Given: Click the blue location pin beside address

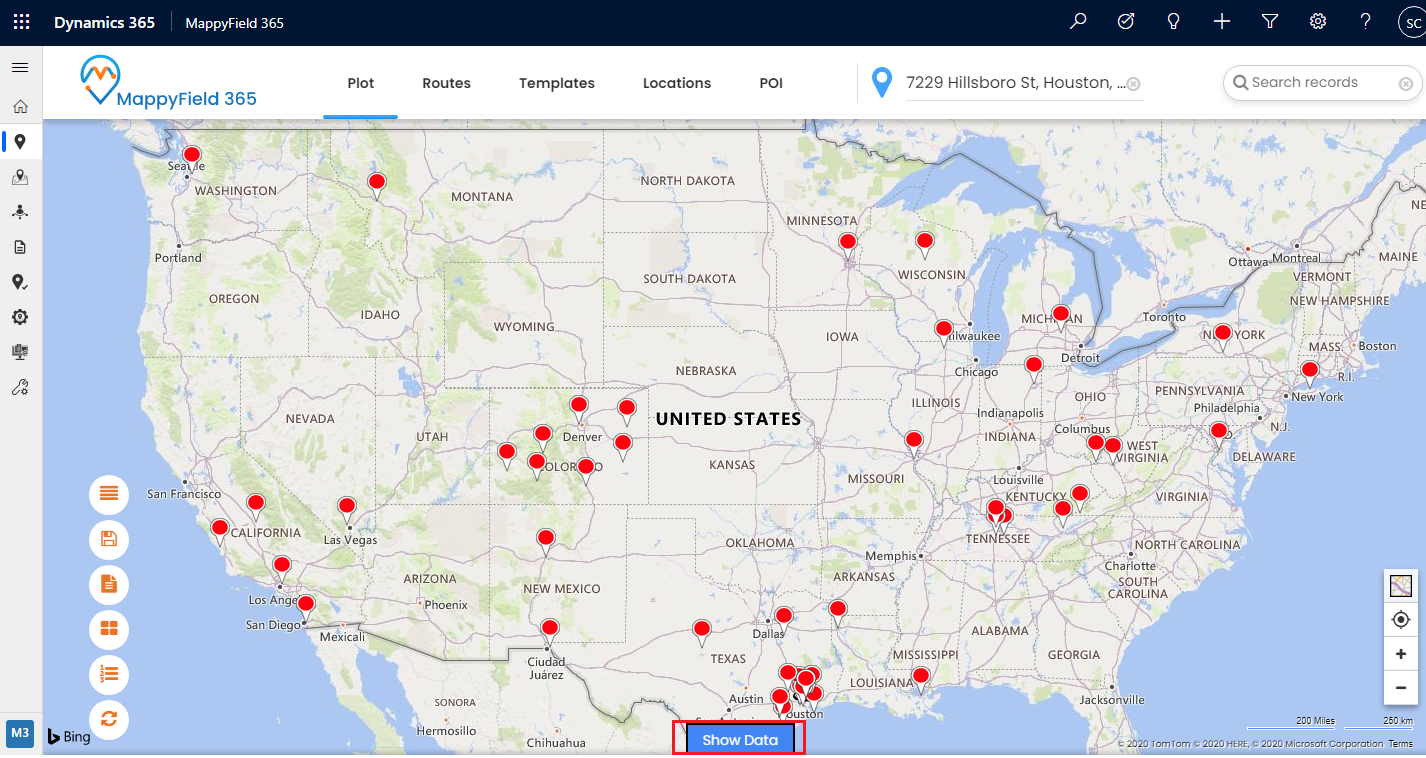Looking at the screenshot, I should 881,83.
